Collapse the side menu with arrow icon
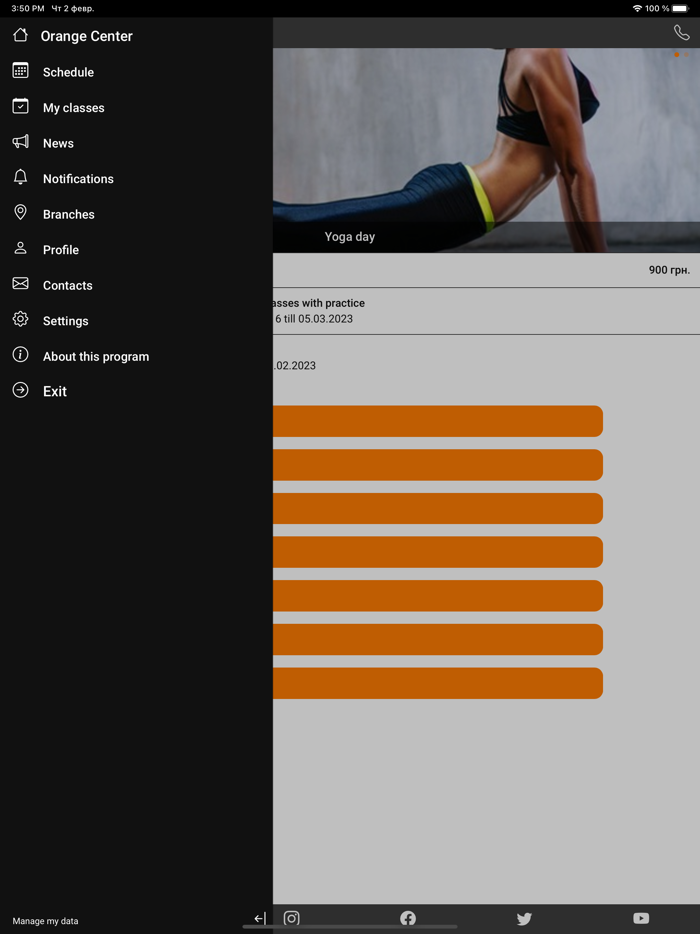700x934 pixels. coord(260,919)
